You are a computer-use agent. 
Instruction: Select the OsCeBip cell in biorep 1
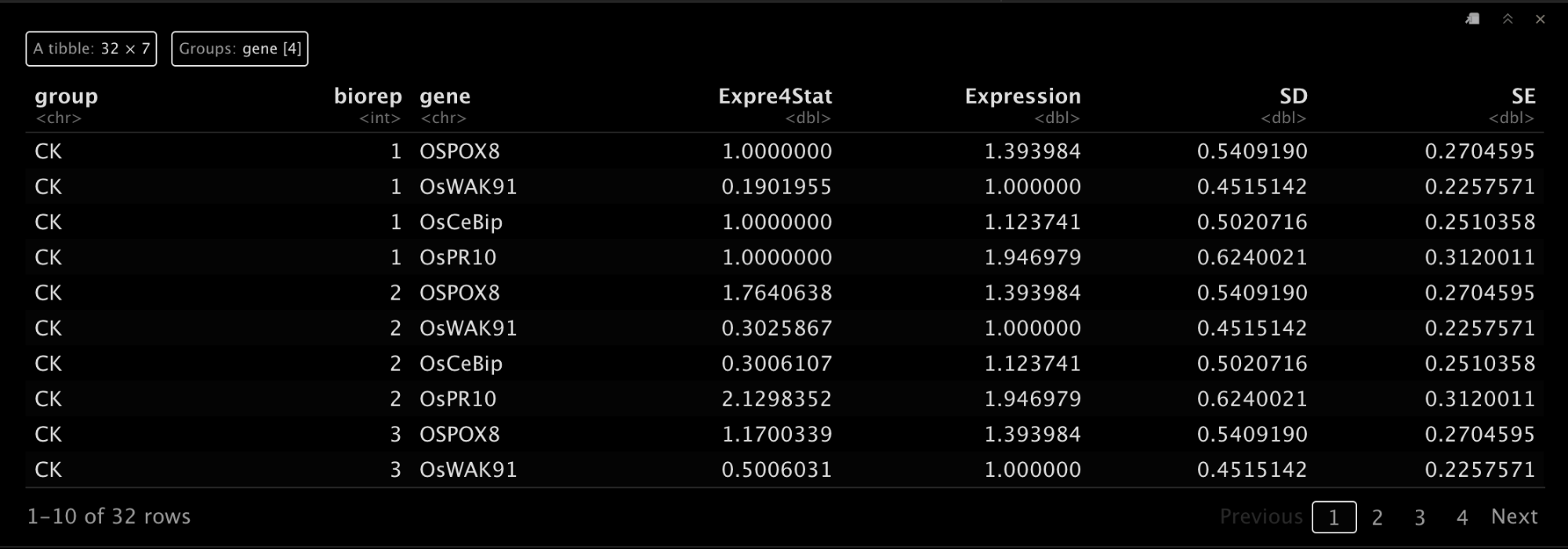point(461,222)
